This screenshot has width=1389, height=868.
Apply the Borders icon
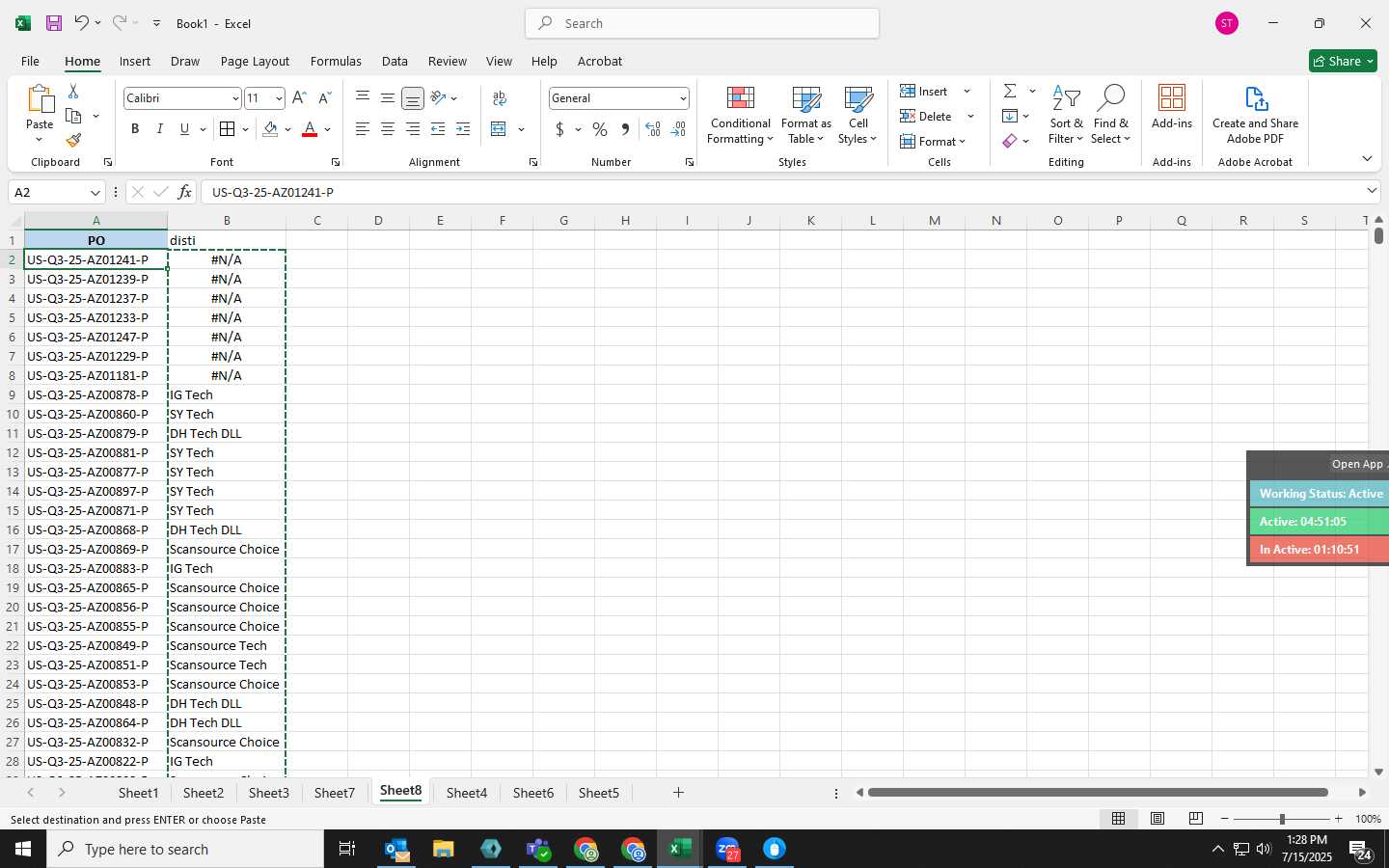(227, 129)
